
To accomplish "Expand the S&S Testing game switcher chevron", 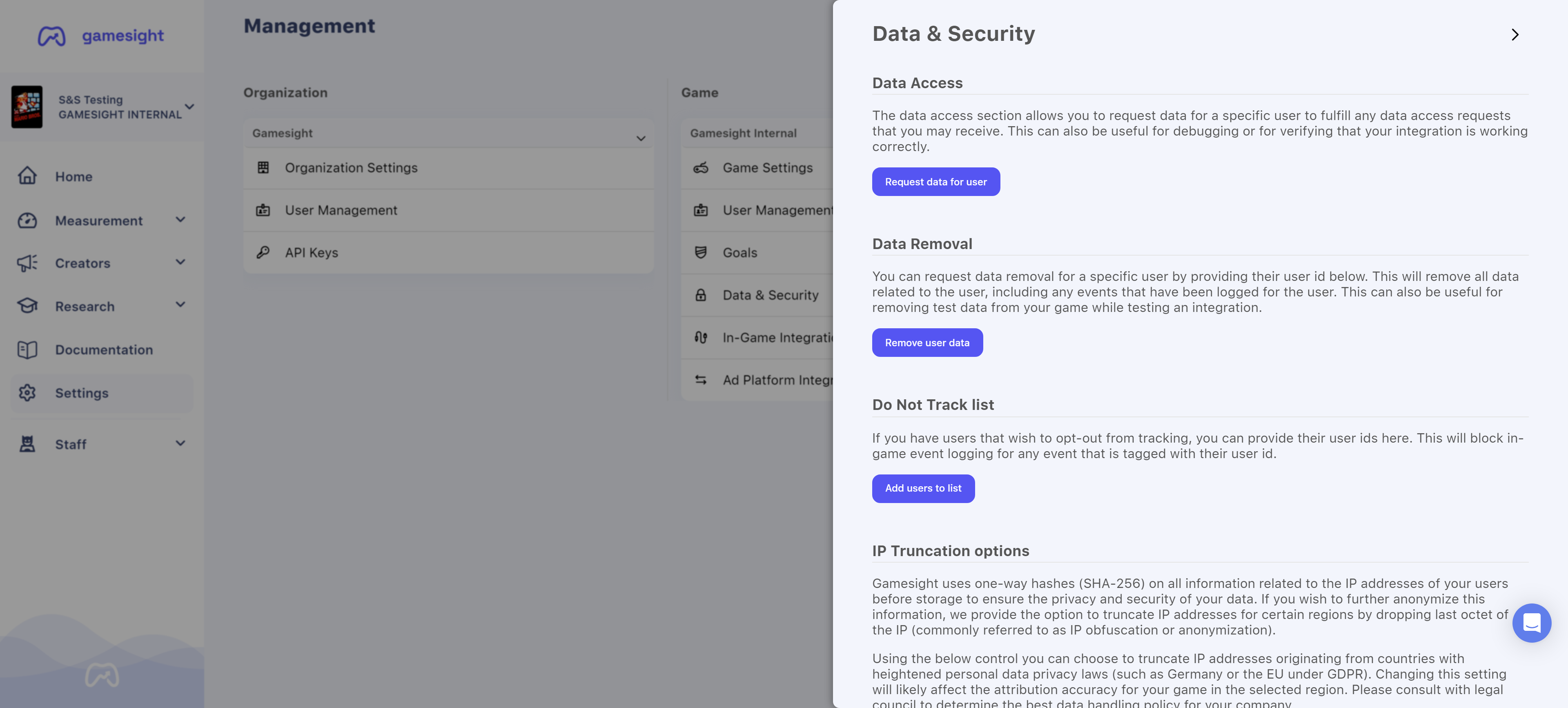I will tap(189, 107).
